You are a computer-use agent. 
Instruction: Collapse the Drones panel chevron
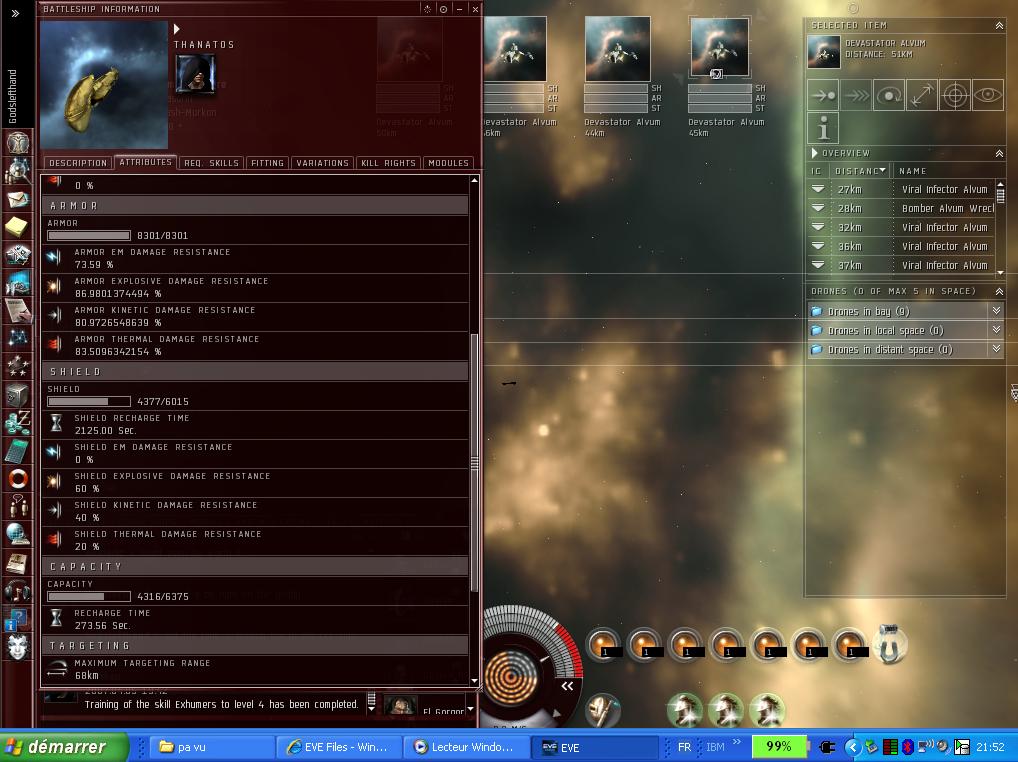click(999, 291)
